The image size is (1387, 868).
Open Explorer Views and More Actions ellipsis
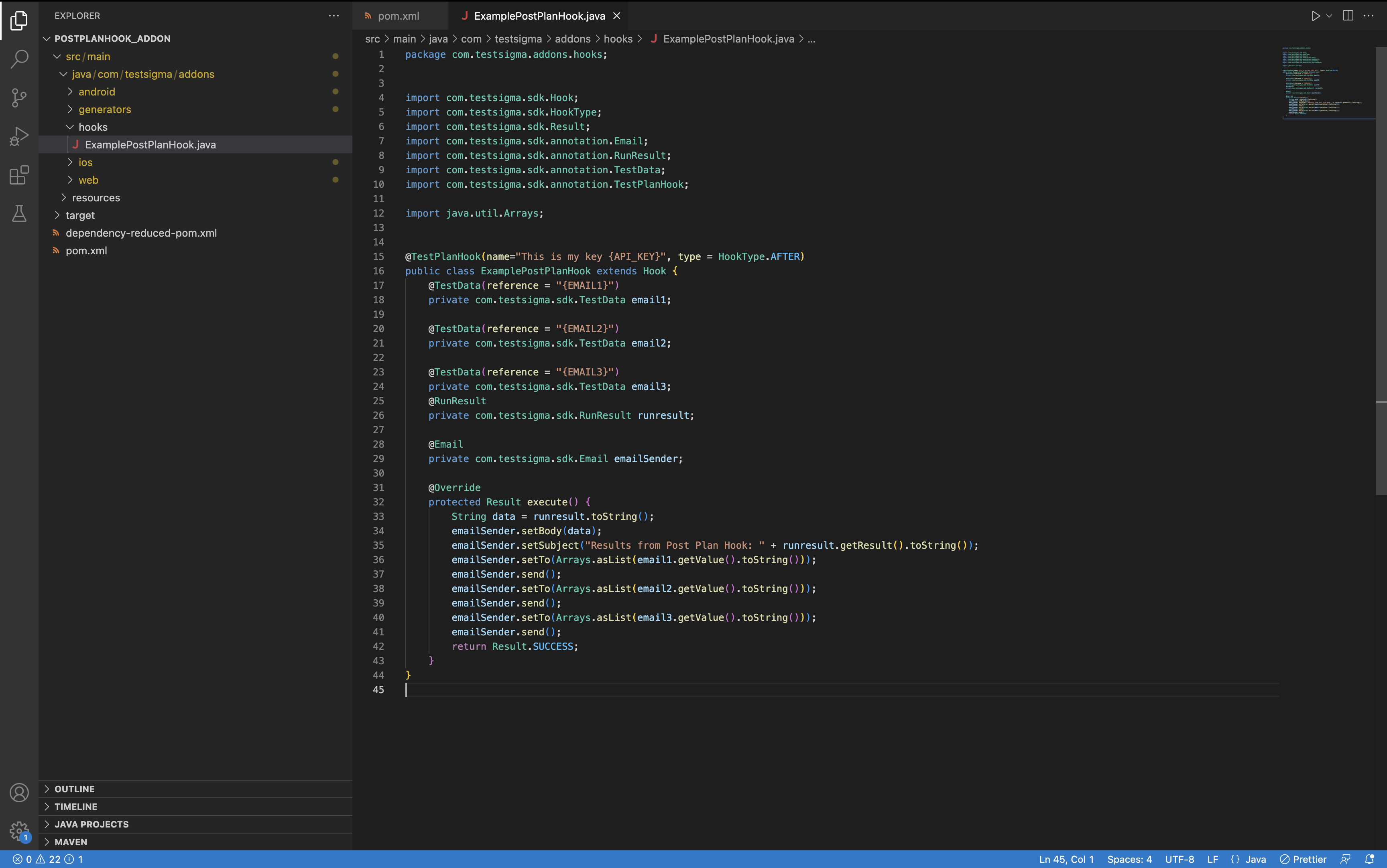[x=334, y=16]
